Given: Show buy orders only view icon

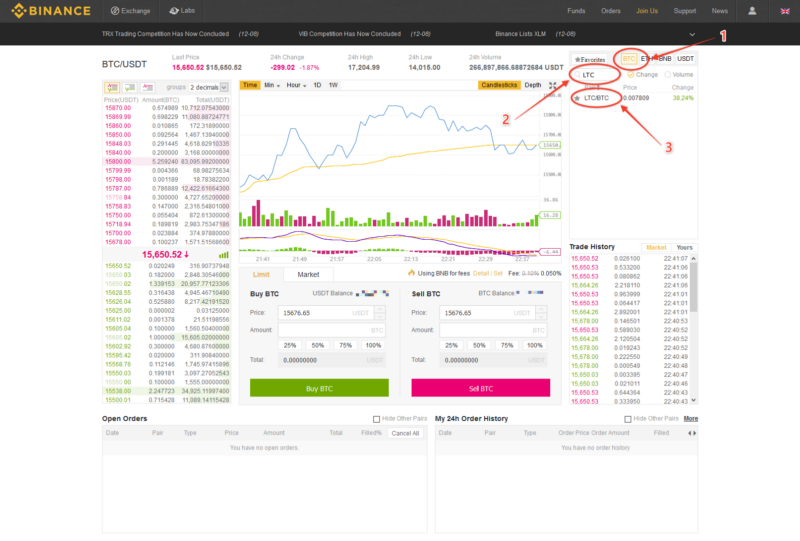Looking at the screenshot, I should click(130, 87).
